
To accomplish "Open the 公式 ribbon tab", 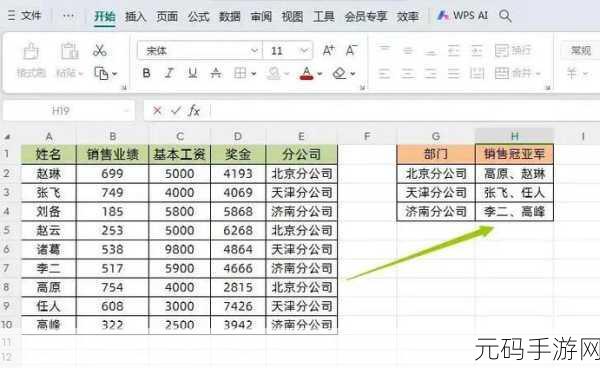I will 198,16.
